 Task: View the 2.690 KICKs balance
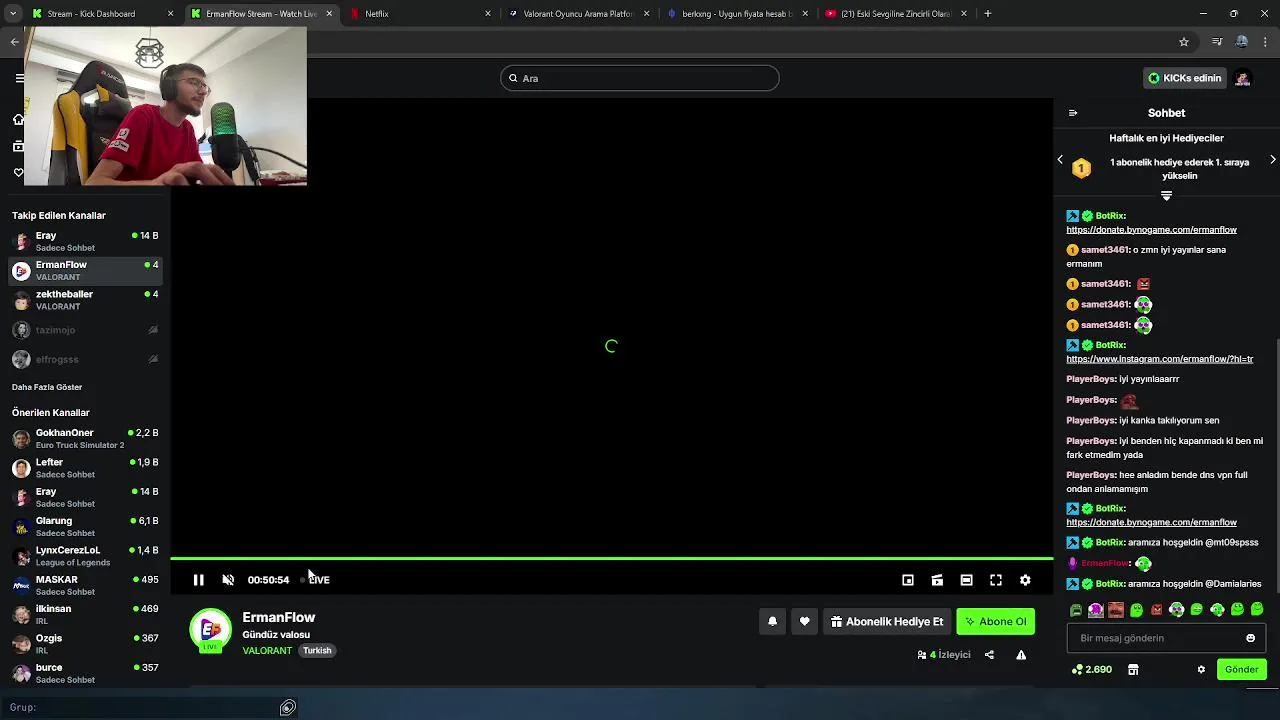click(1092, 670)
